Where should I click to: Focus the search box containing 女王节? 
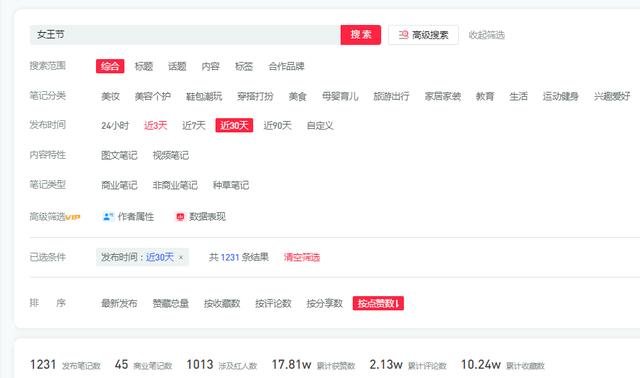(x=185, y=35)
